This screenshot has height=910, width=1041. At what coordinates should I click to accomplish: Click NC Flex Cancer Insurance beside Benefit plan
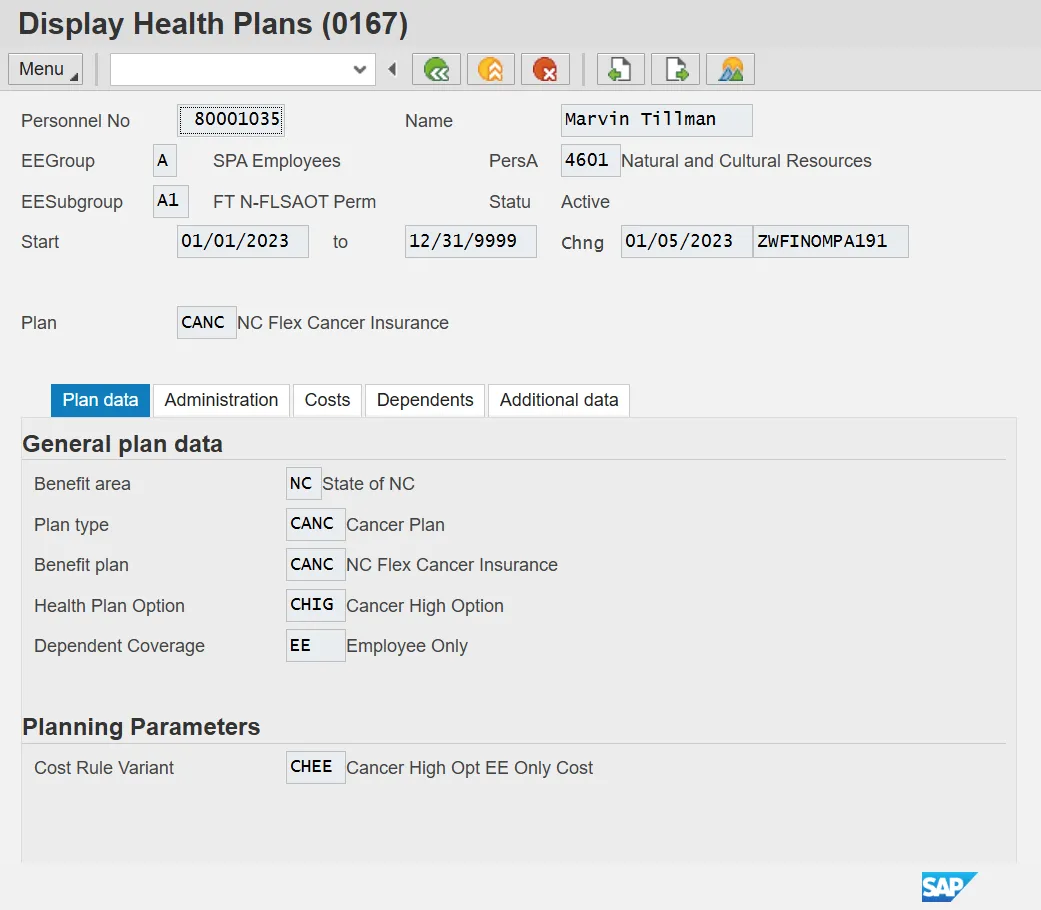(x=452, y=565)
